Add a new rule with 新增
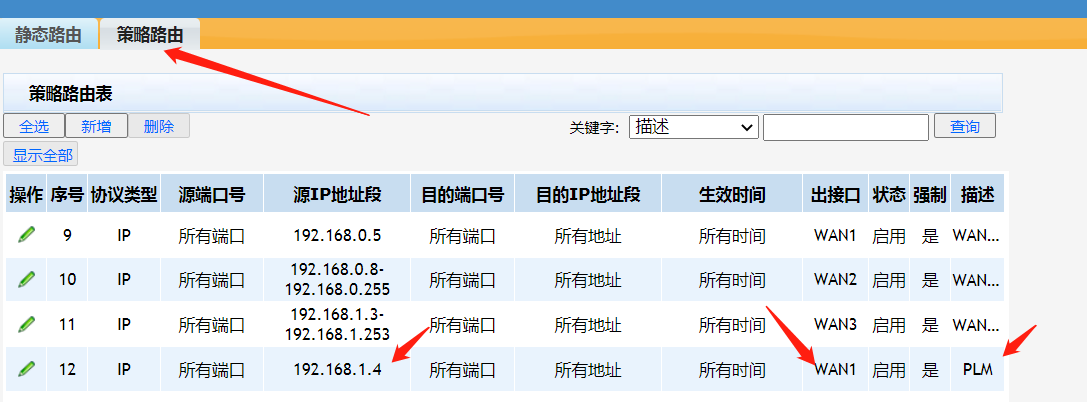Image resolution: width=1087 pixels, height=402 pixels. (96, 126)
